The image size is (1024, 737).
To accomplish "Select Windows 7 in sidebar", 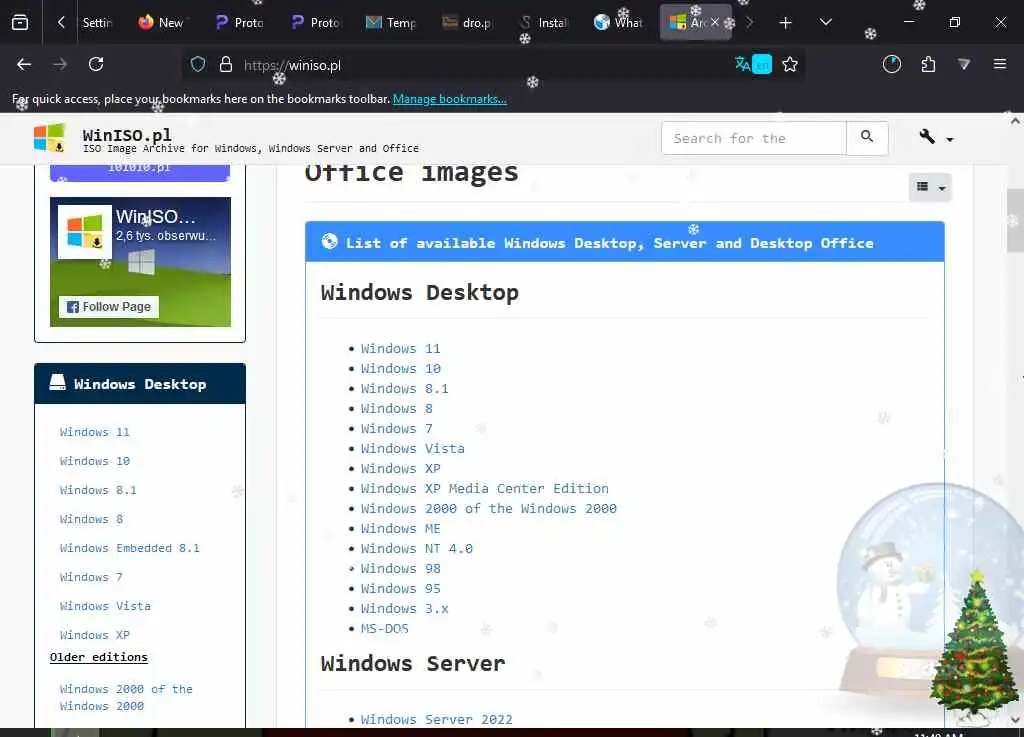I will (91, 577).
